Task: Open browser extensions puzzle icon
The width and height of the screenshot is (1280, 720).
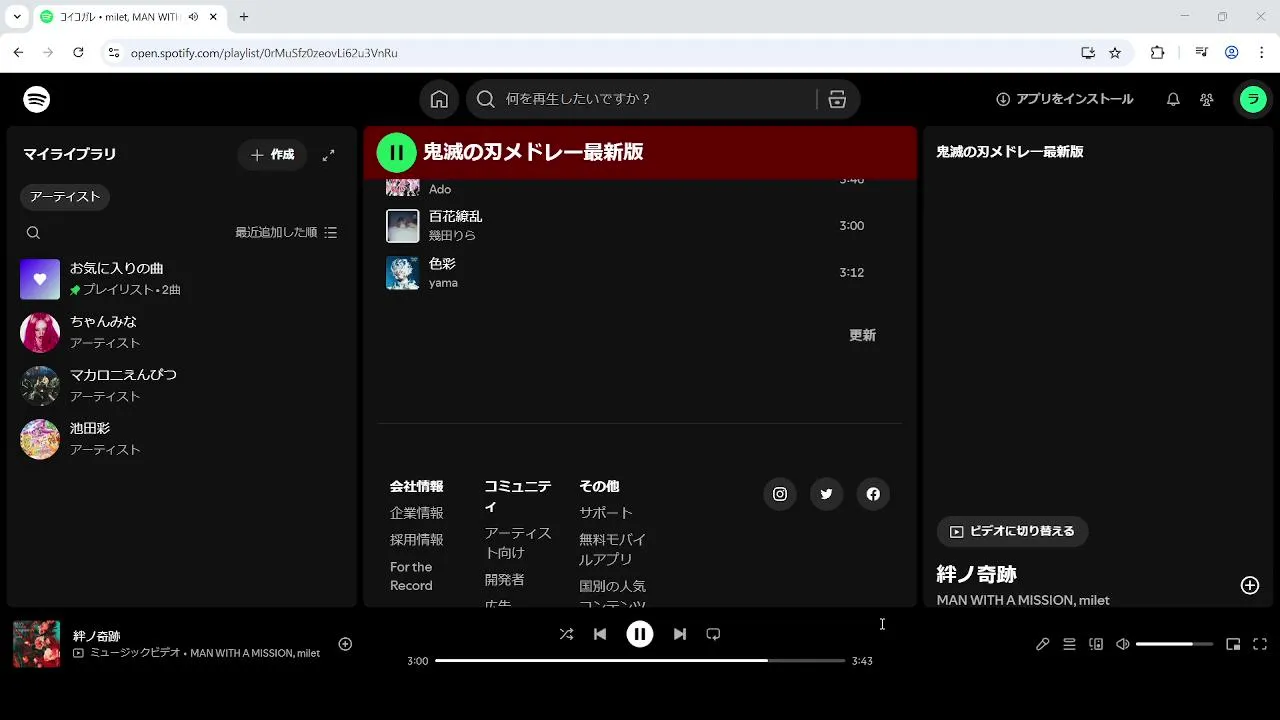Action: 1158,52
